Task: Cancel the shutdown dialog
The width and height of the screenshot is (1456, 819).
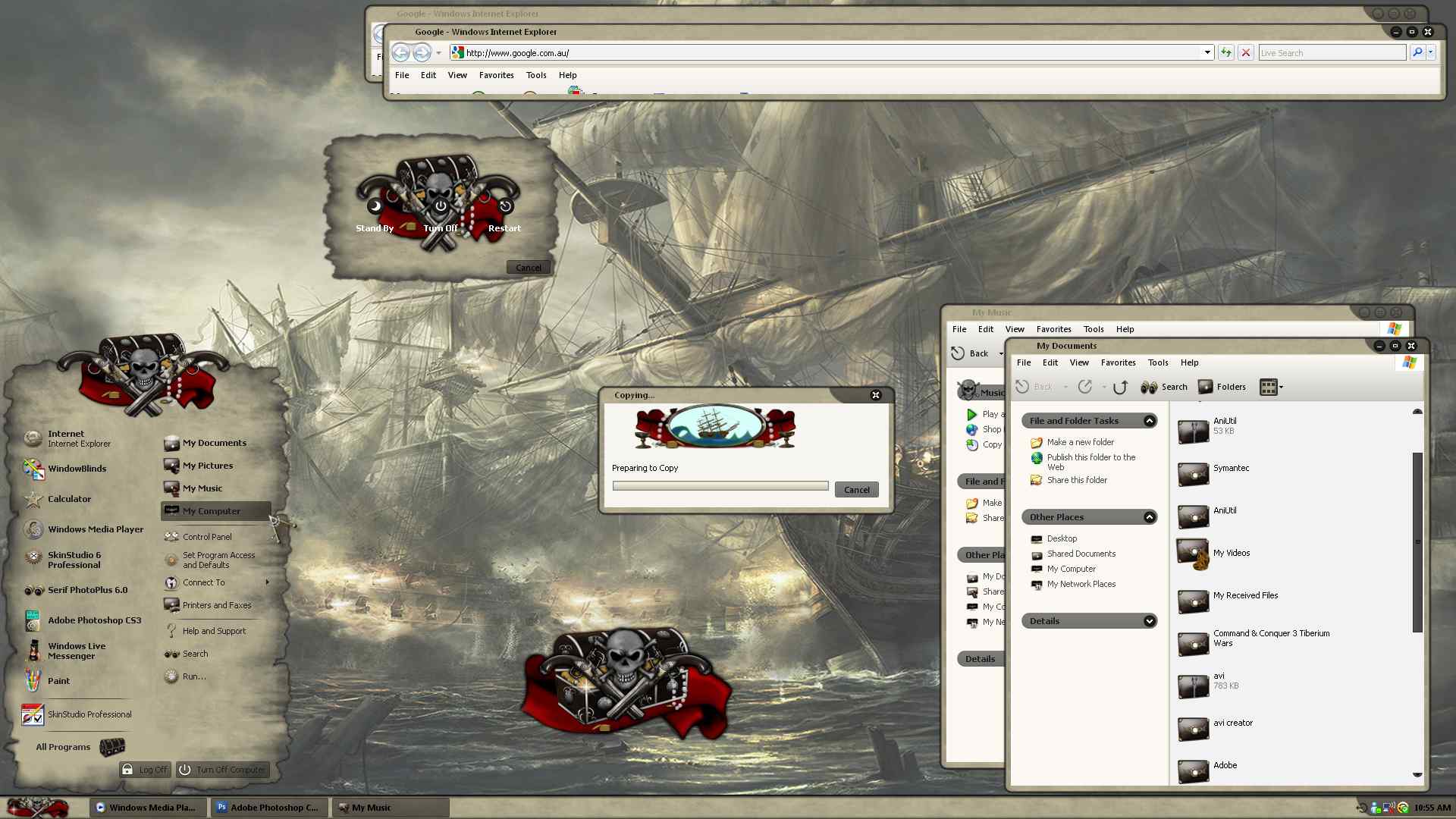Action: coord(529,268)
